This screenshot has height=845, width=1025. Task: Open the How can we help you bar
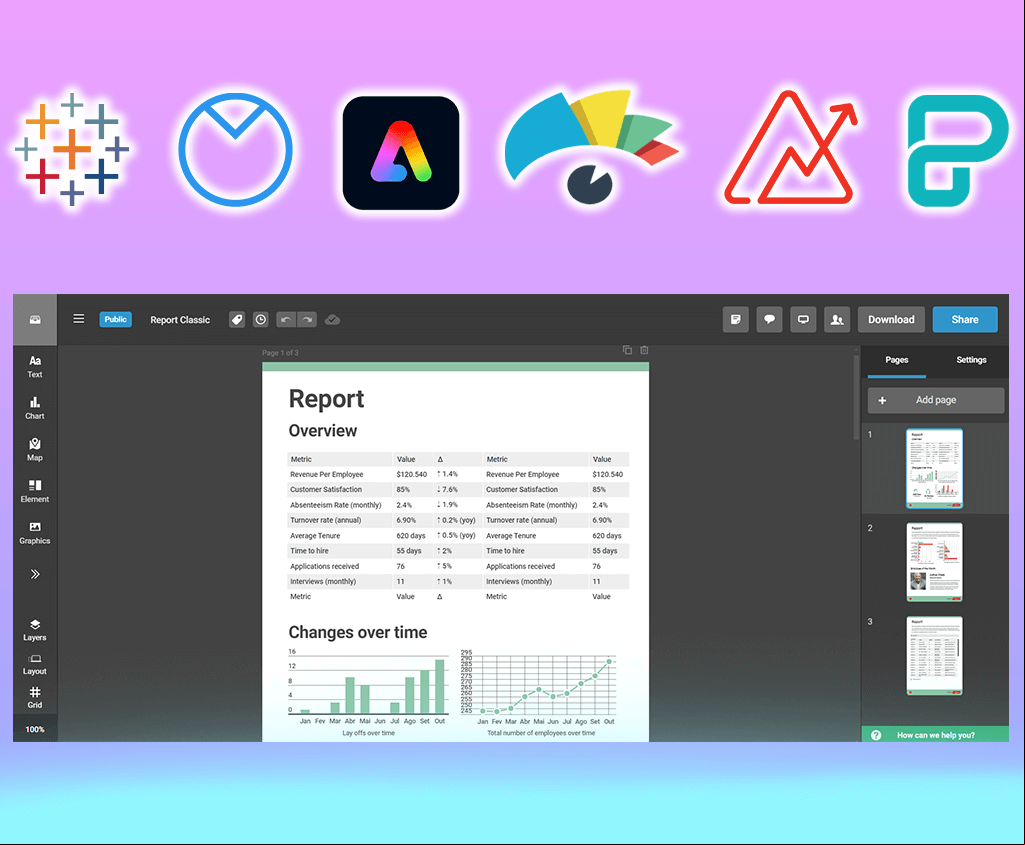coord(935,735)
